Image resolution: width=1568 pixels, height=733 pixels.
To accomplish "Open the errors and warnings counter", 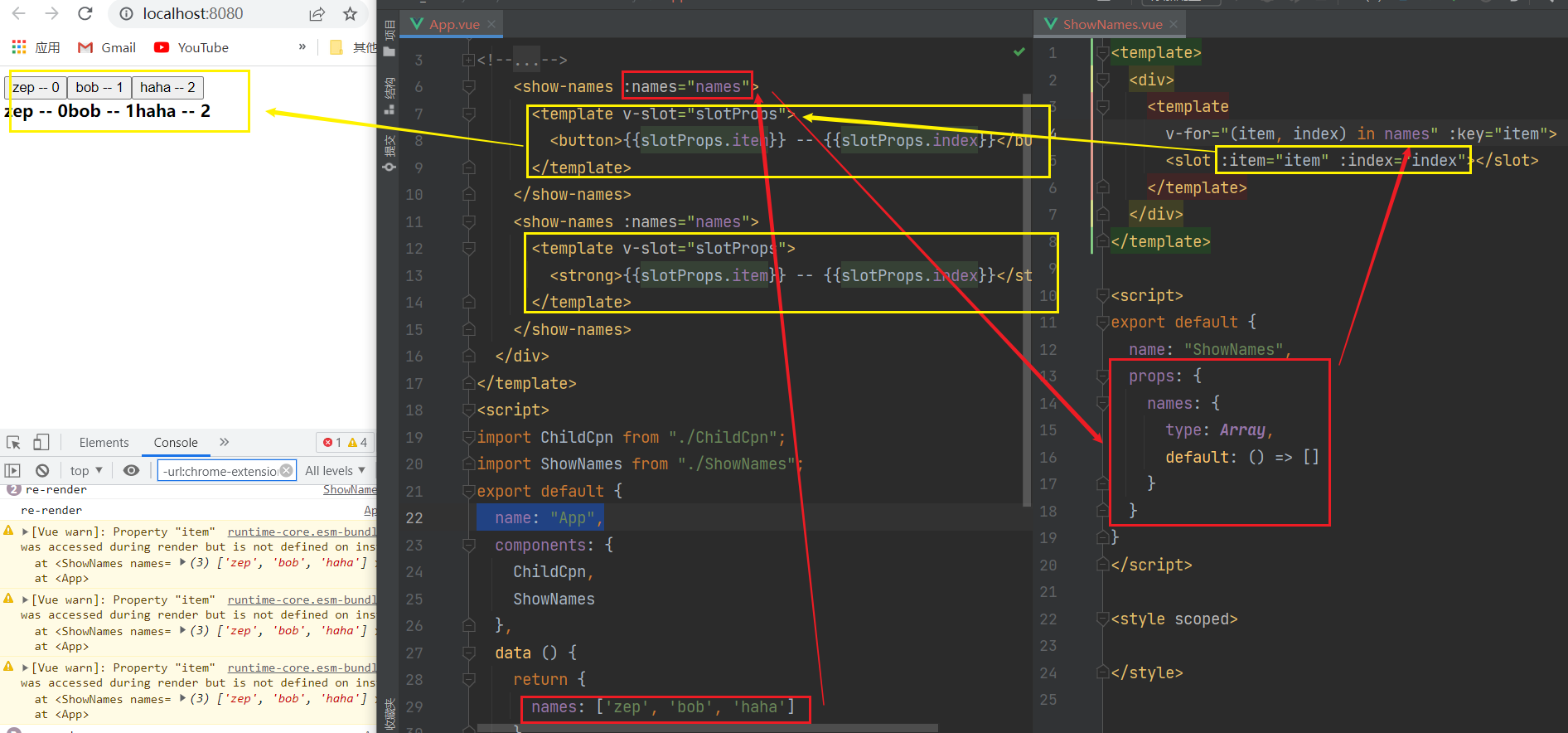I will click(346, 442).
